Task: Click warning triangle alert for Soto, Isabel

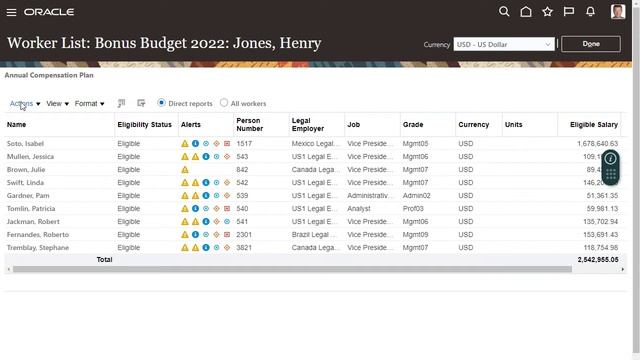Action: pyautogui.click(x=185, y=144)
